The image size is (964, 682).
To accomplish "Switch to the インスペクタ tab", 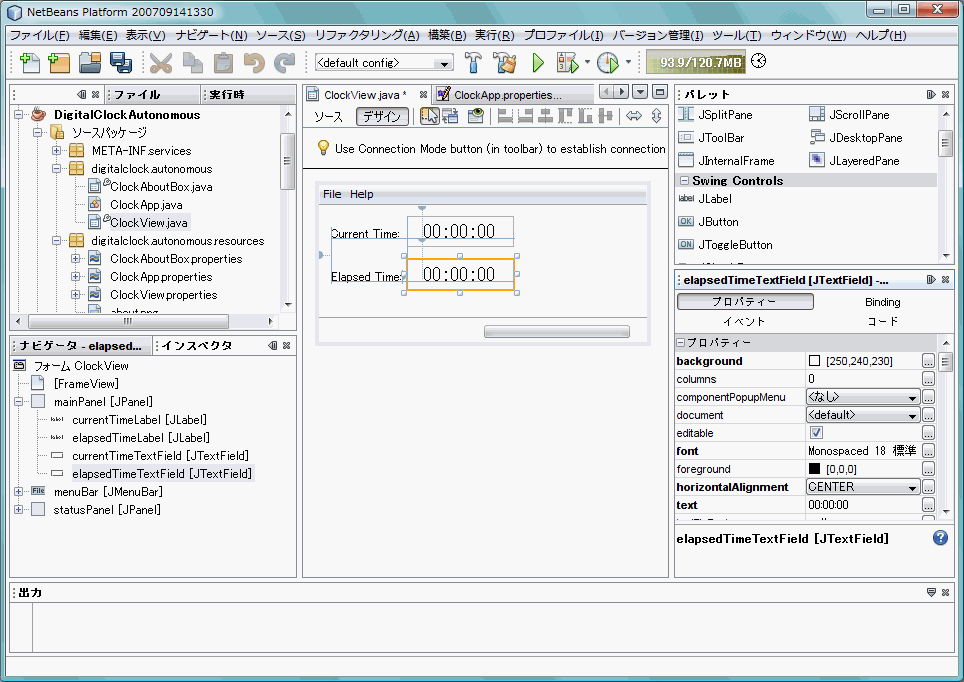I will tap(197, 346).
